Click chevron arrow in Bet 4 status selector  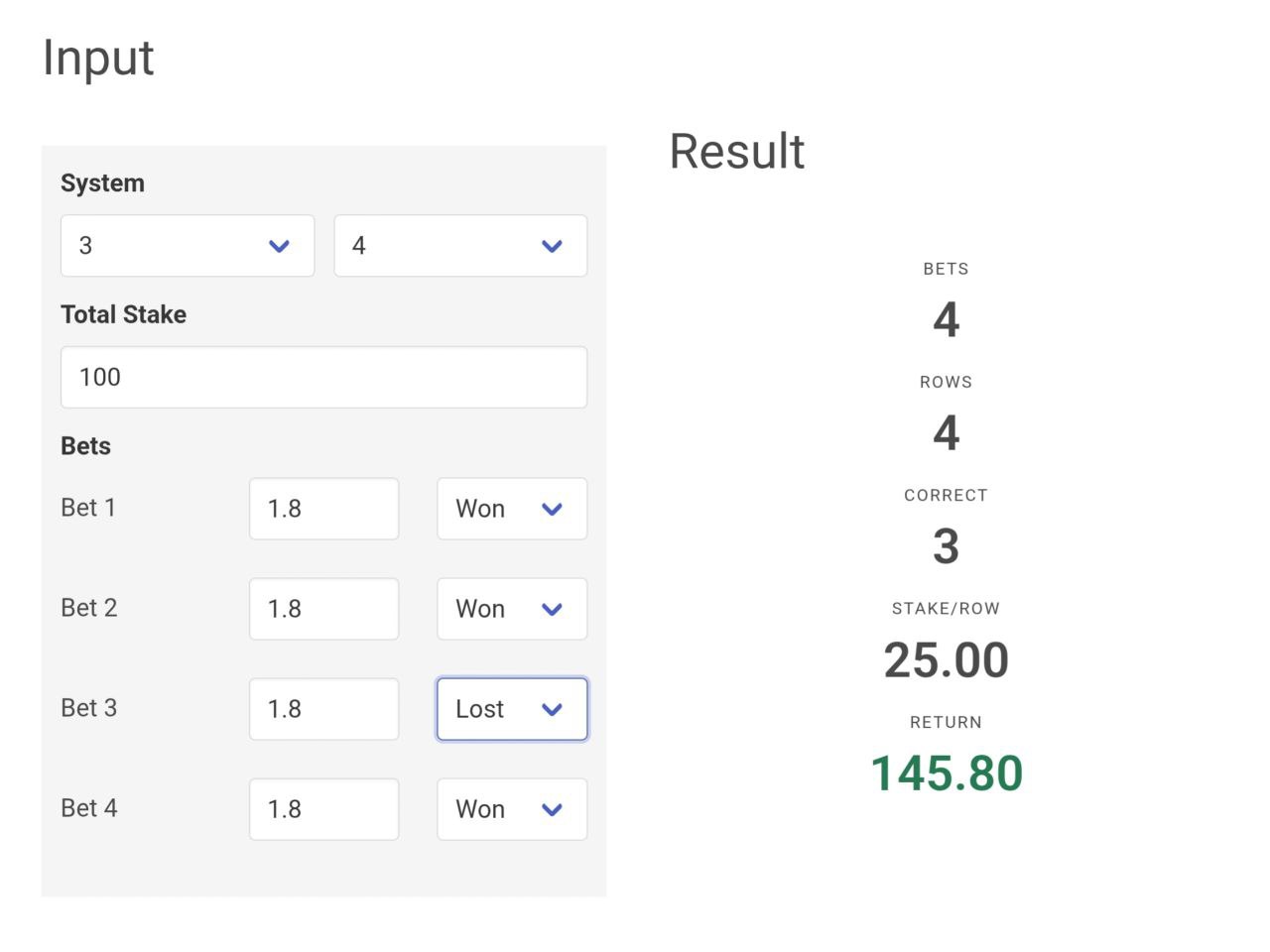pos(553,810)
